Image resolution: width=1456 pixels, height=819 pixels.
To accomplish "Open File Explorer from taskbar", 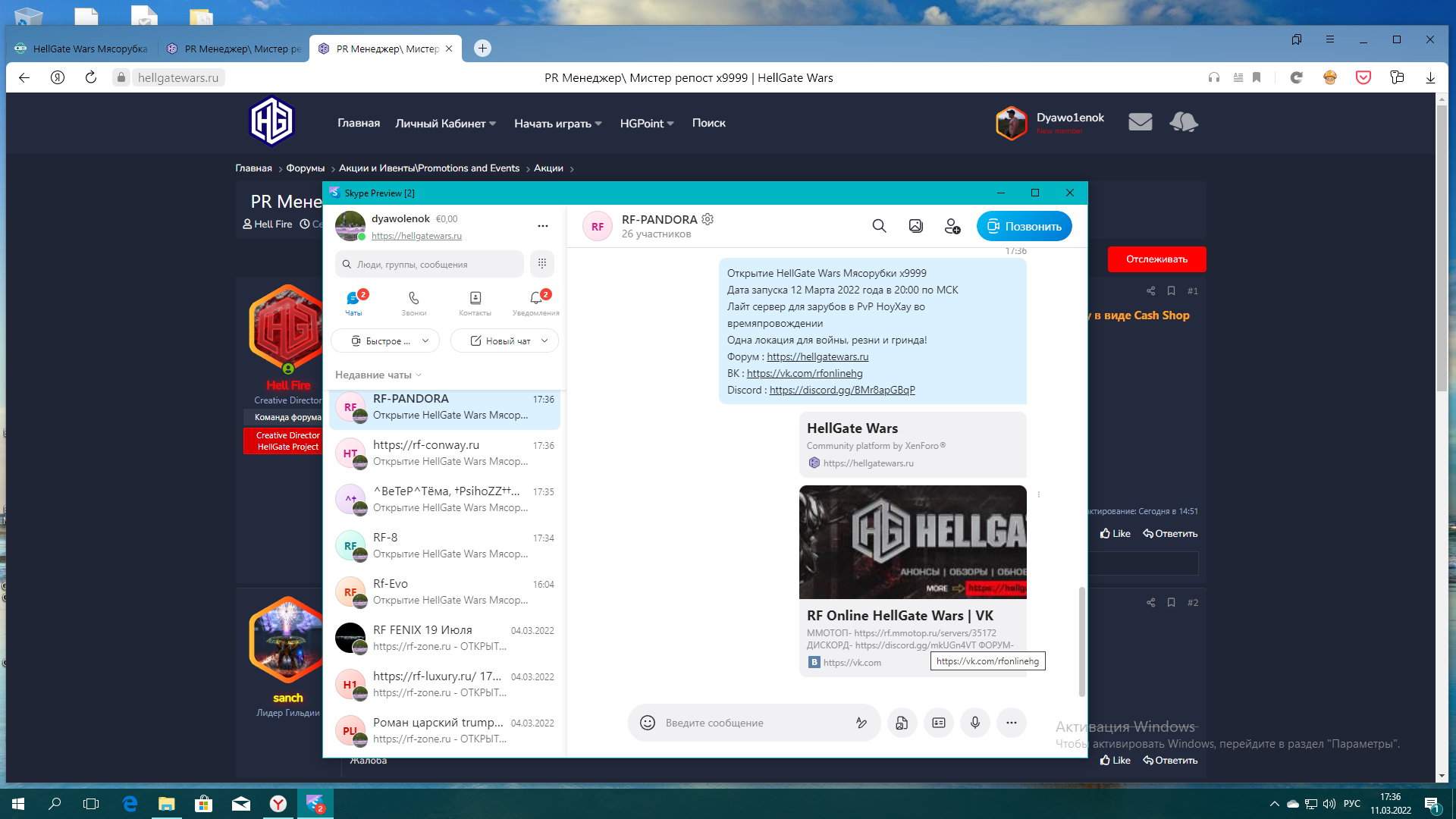I will pos(166,804).
